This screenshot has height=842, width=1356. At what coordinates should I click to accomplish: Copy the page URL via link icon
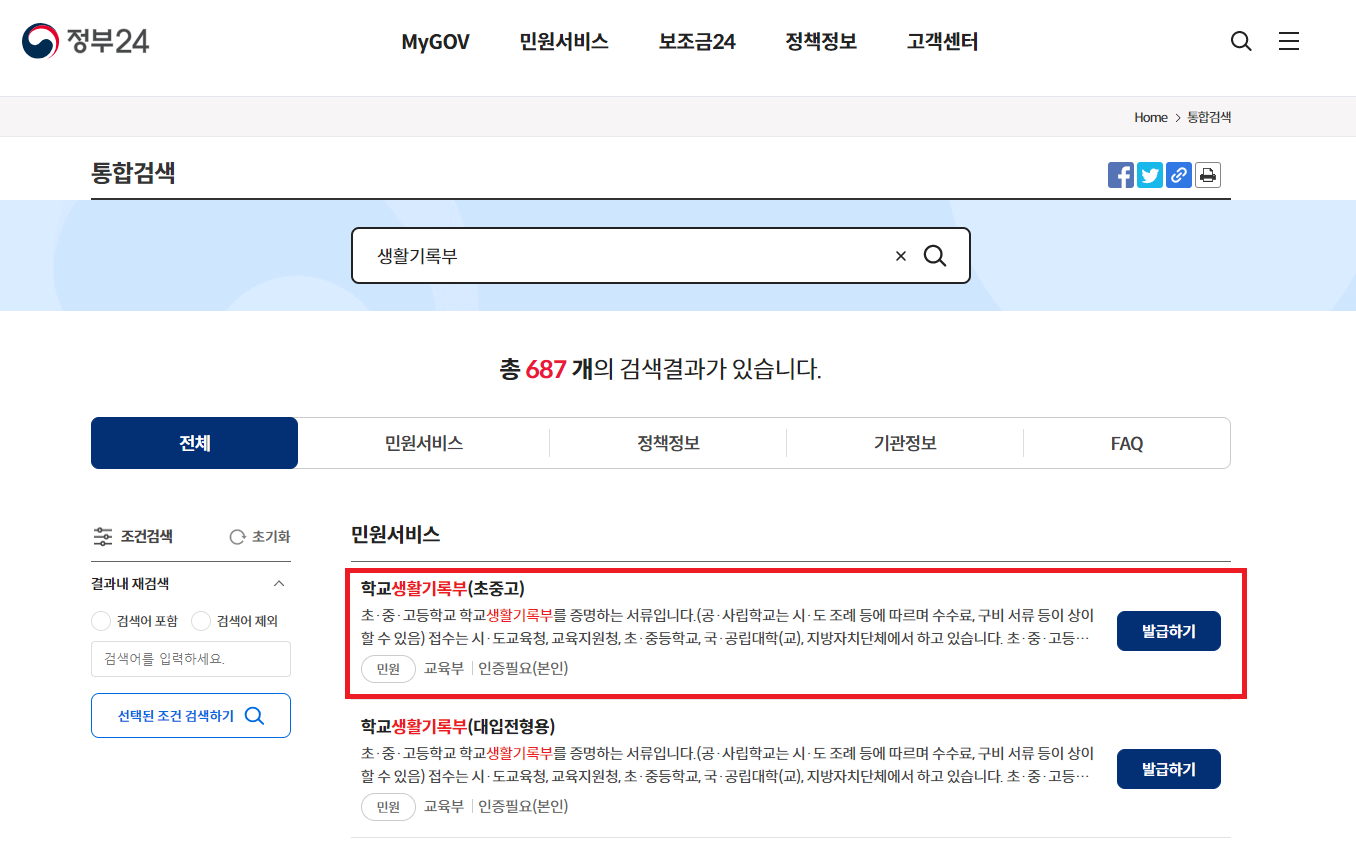[1179, 175]
